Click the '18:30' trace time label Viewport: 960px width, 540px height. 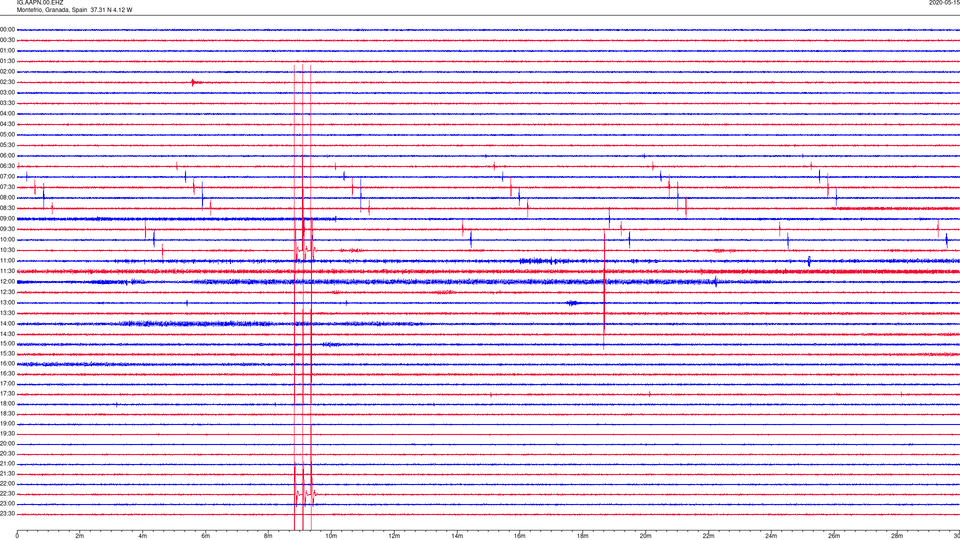(x=7, y=414)
